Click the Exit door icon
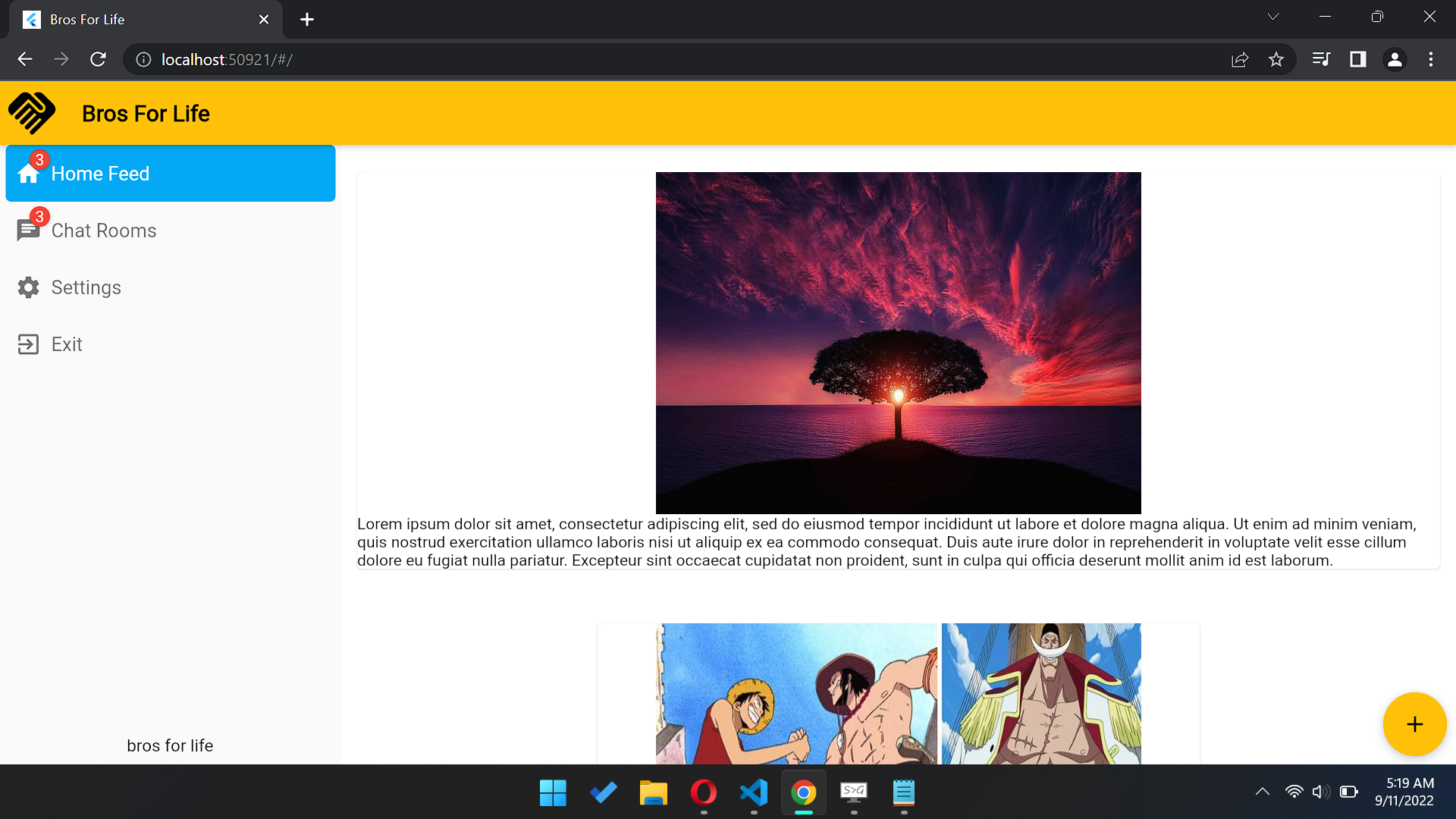The width and height of the screenshot is (1456, 819). coord(28,344)
